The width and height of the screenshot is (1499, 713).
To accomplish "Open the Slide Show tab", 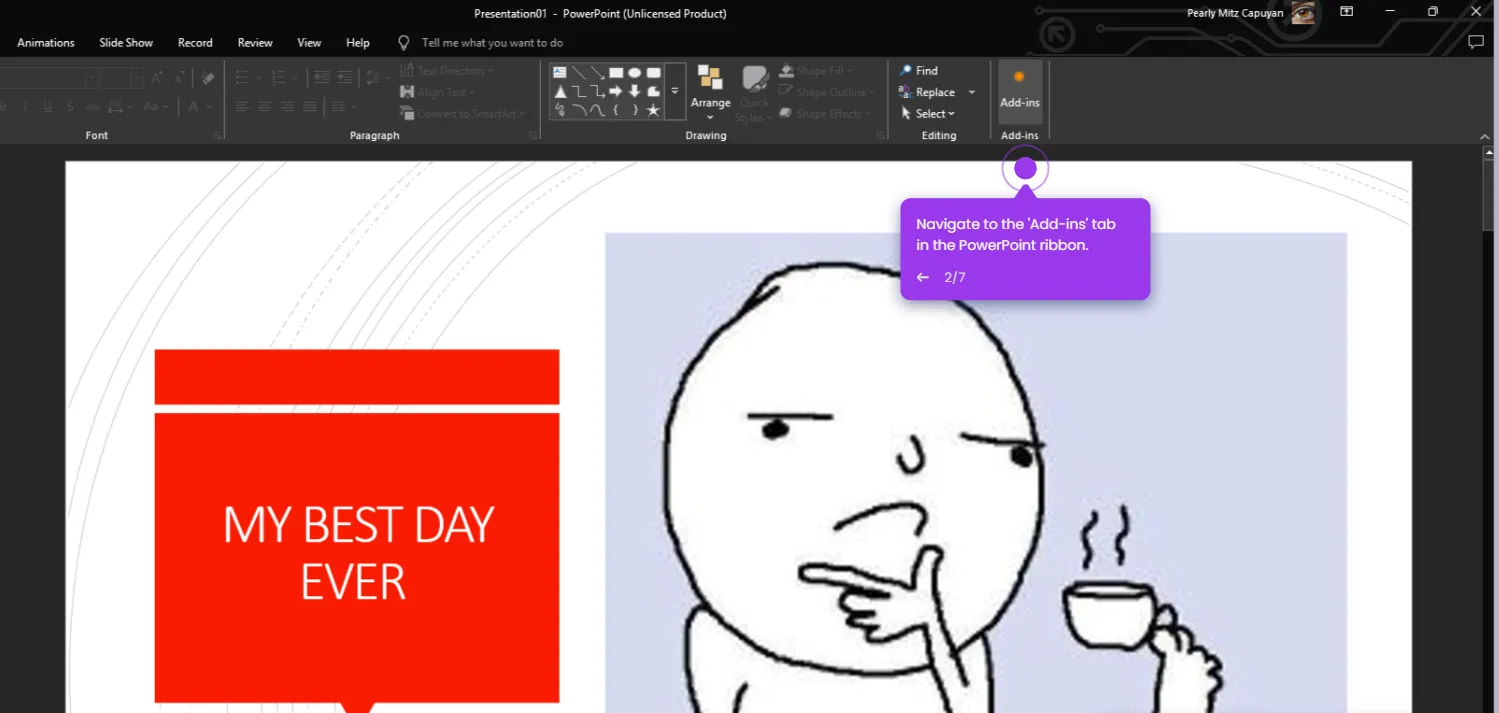I will point(126,43).
